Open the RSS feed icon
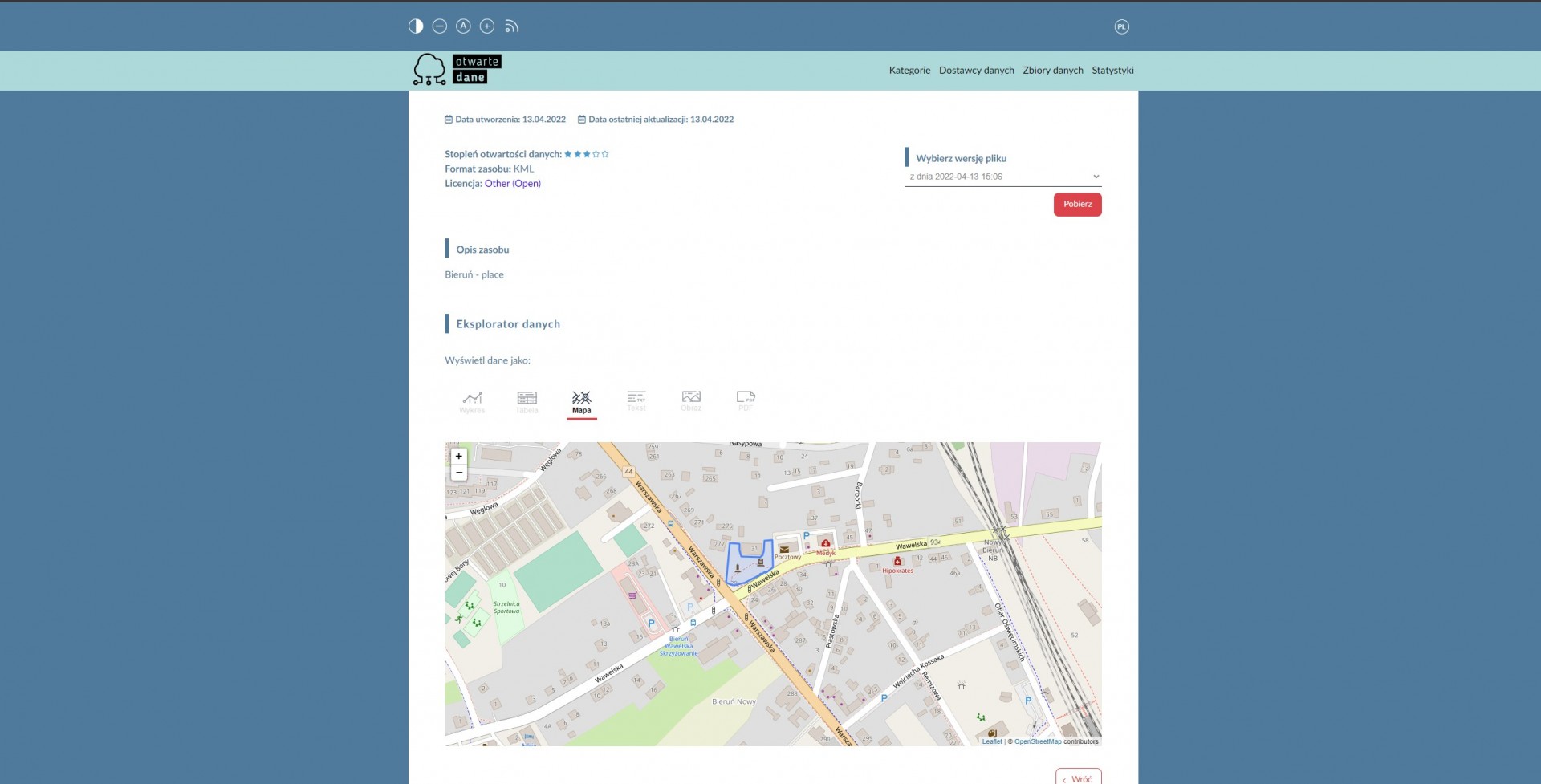The image size is (1541, 784). pyautogui.click(x=511, y=26)
